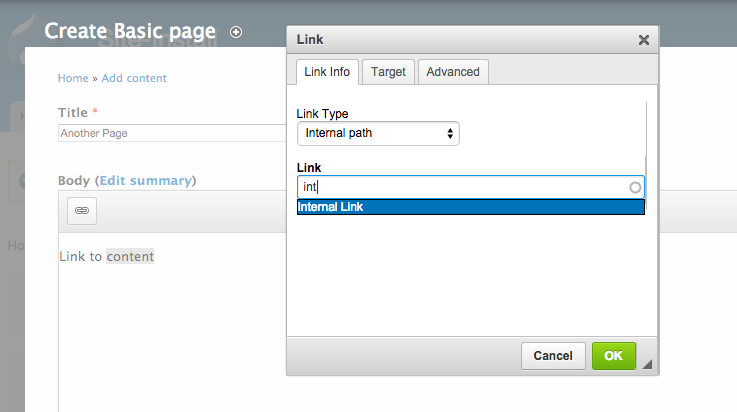The image size is (737, 412).
Task: Select the Internal Link autocomplete suggestion
Action: [x=470, y=207]
